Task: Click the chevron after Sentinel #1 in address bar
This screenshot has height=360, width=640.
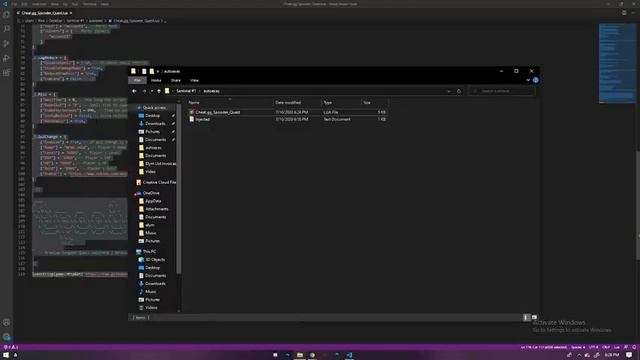Action: 200,91
